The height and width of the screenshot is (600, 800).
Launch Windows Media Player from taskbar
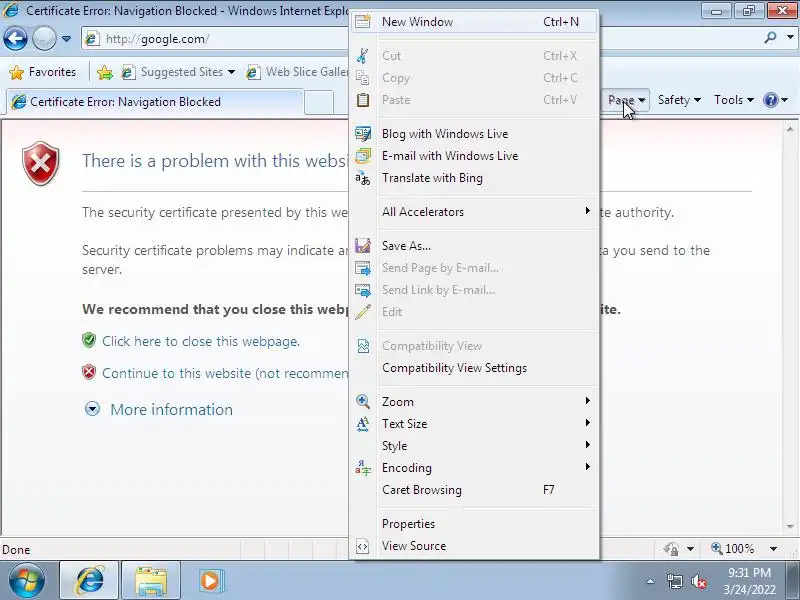(x=210, y=581)
